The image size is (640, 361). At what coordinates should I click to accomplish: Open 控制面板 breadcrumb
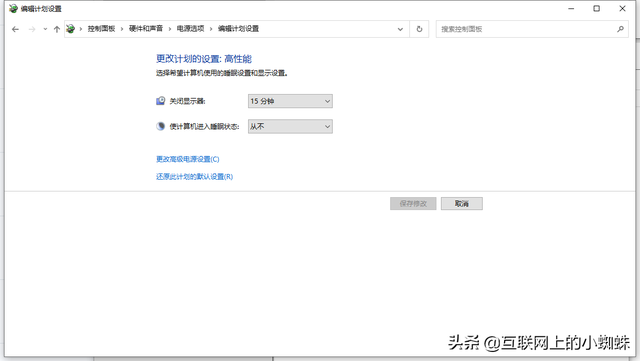click(x=101, y=29)
